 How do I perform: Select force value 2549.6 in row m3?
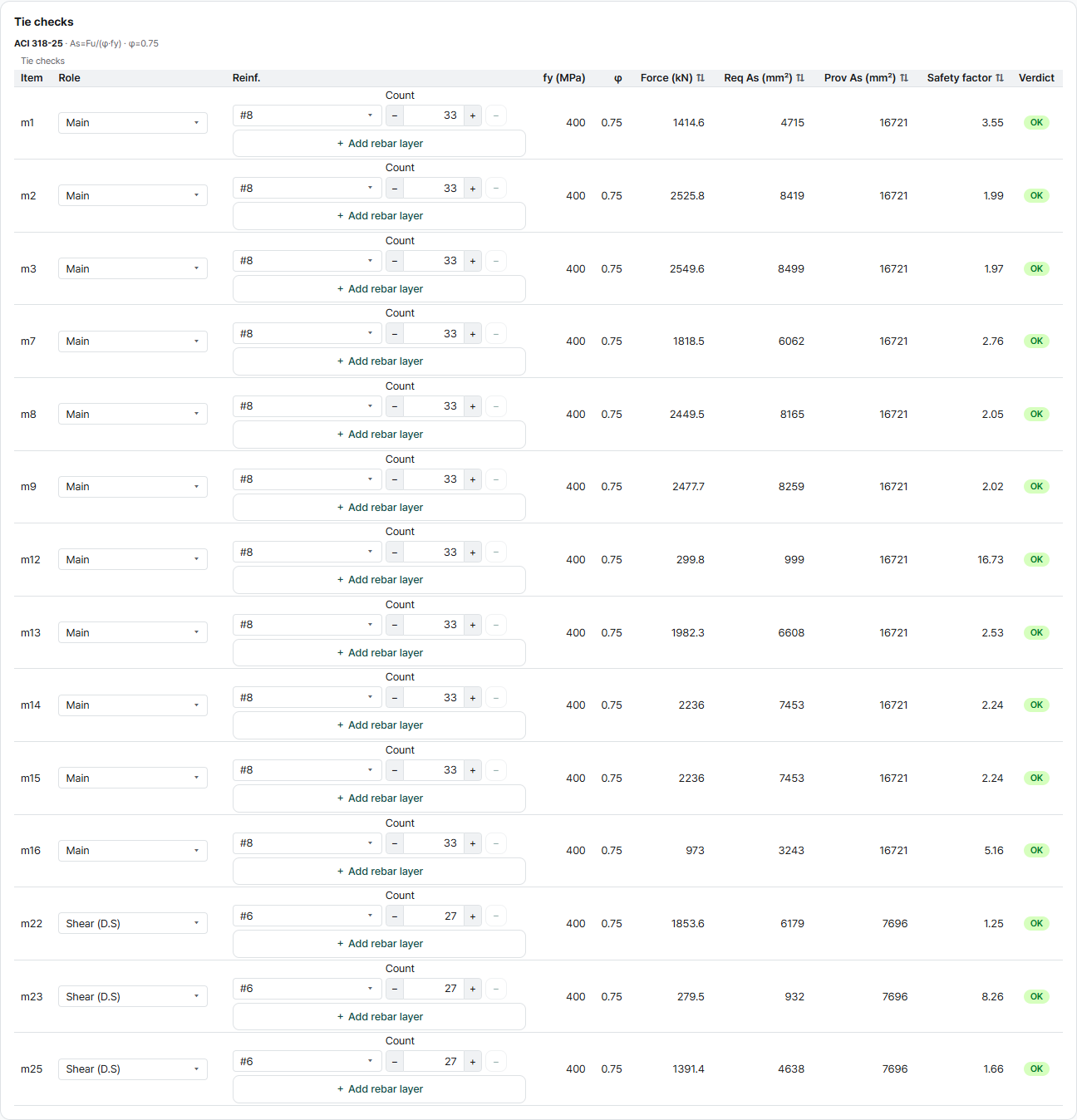click(x=687, y=269)
